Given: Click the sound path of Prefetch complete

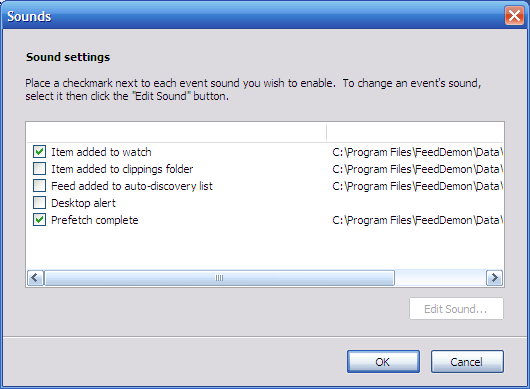Looking at the screenshot, I should click(418, 220).
